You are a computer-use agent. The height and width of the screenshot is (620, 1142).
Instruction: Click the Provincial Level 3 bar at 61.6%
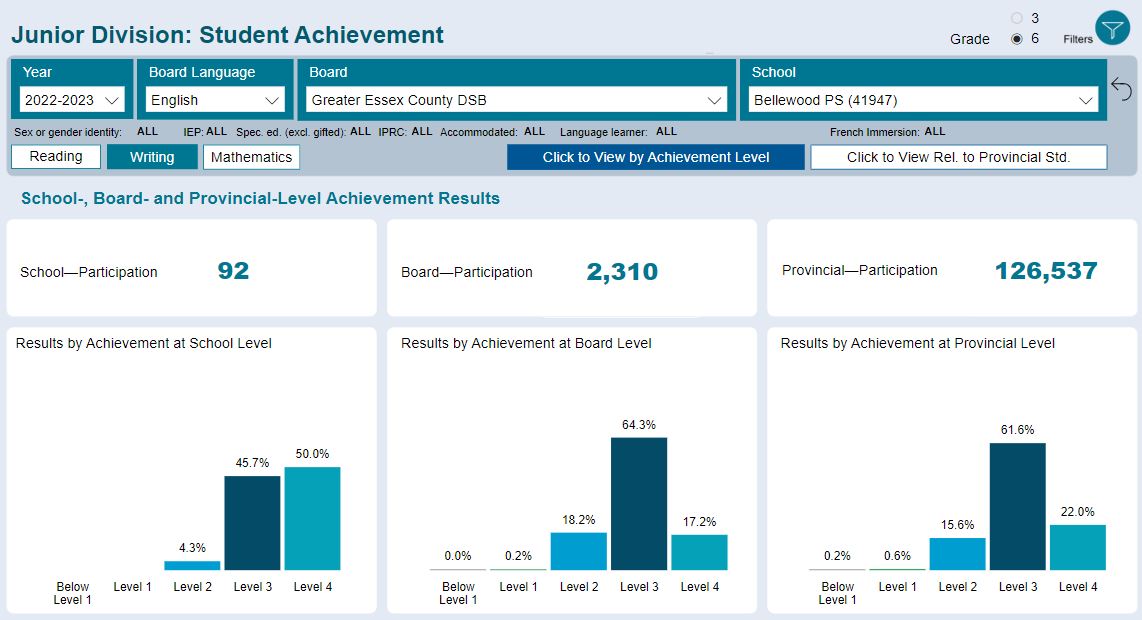tap(1017, 506)
